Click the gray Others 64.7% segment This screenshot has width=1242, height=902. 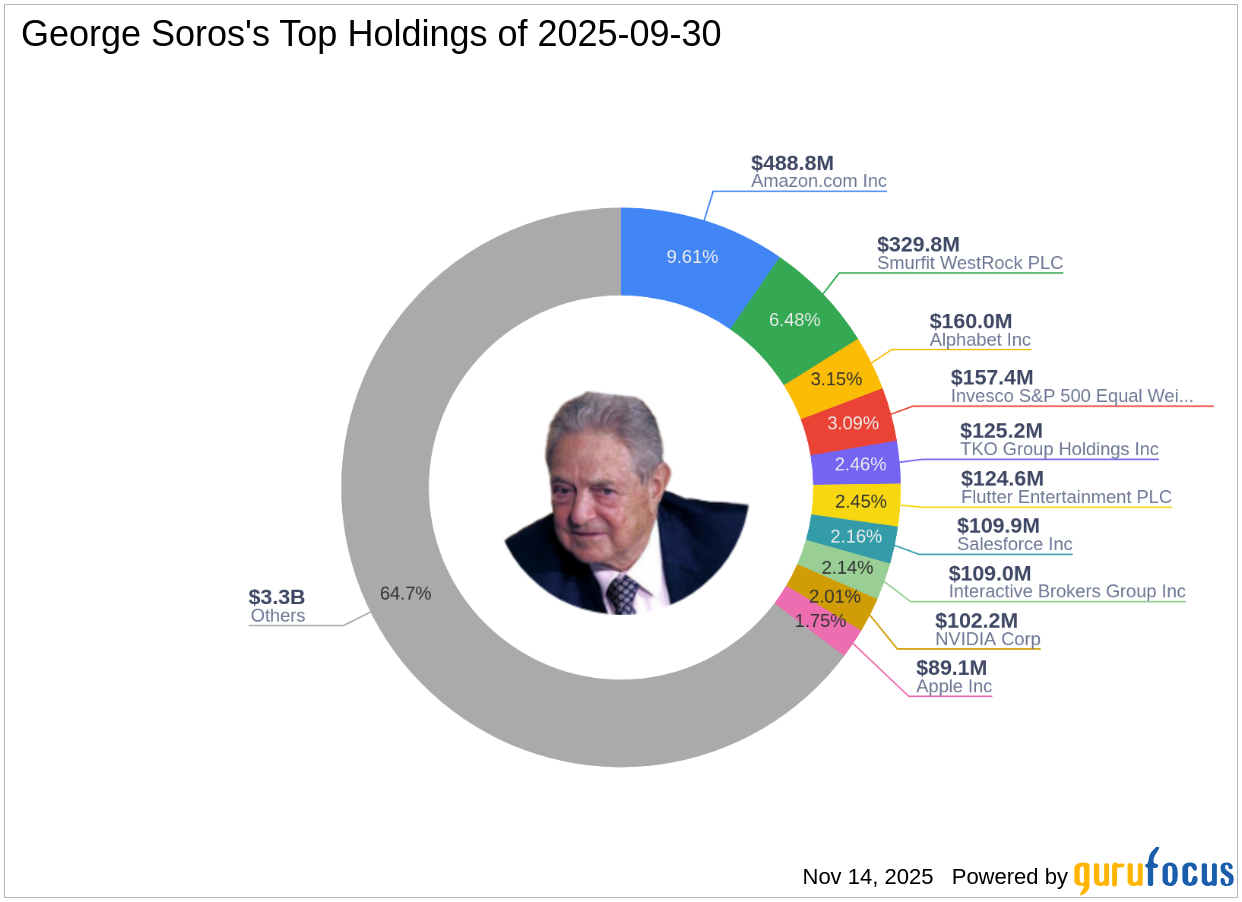pos(405,593)
